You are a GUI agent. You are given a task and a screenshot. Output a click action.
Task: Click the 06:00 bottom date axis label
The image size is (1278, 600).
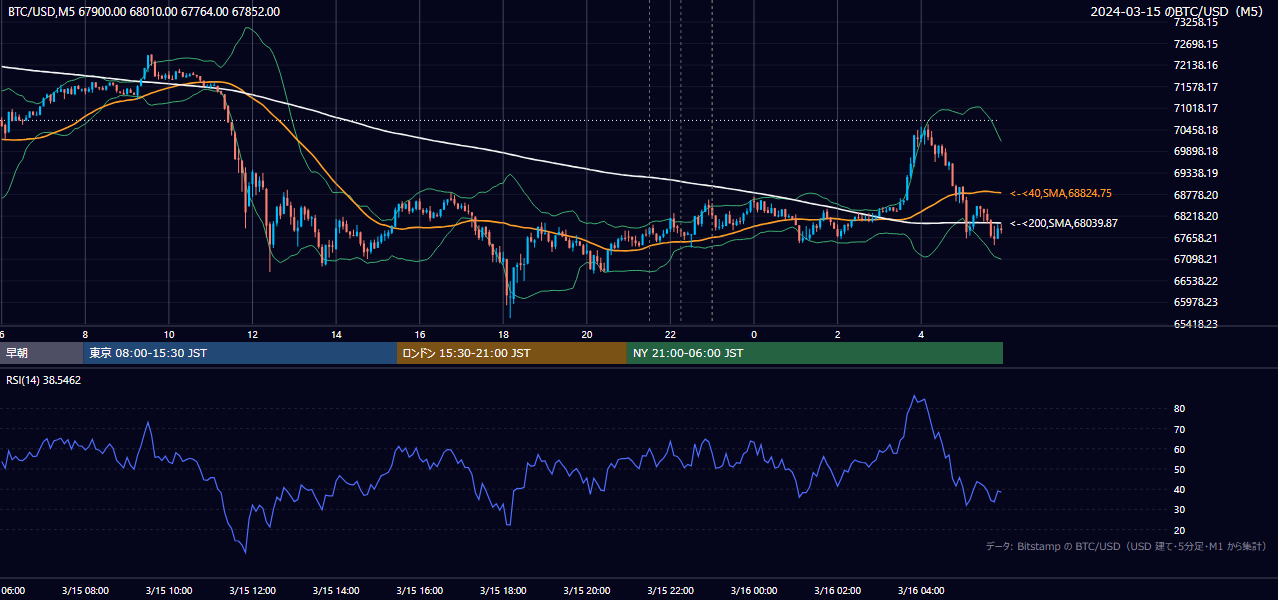(x=13, y=590)
